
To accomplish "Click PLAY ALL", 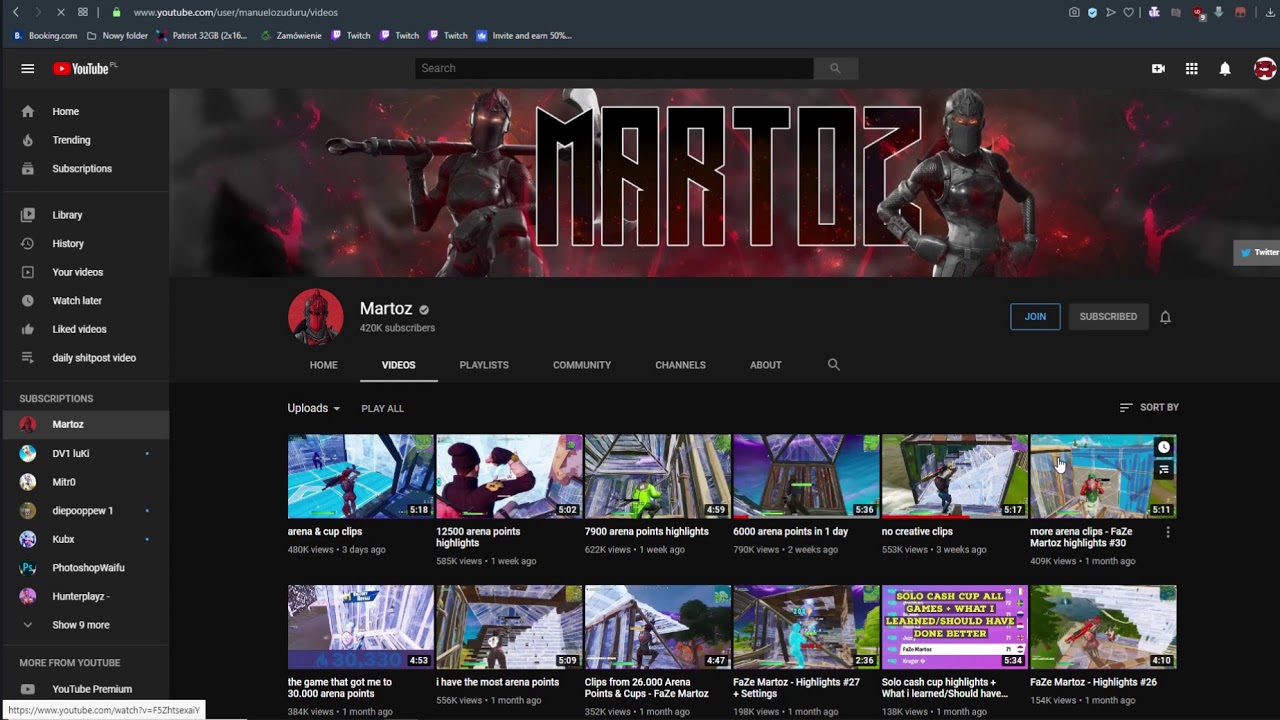I will pos(382,409).
